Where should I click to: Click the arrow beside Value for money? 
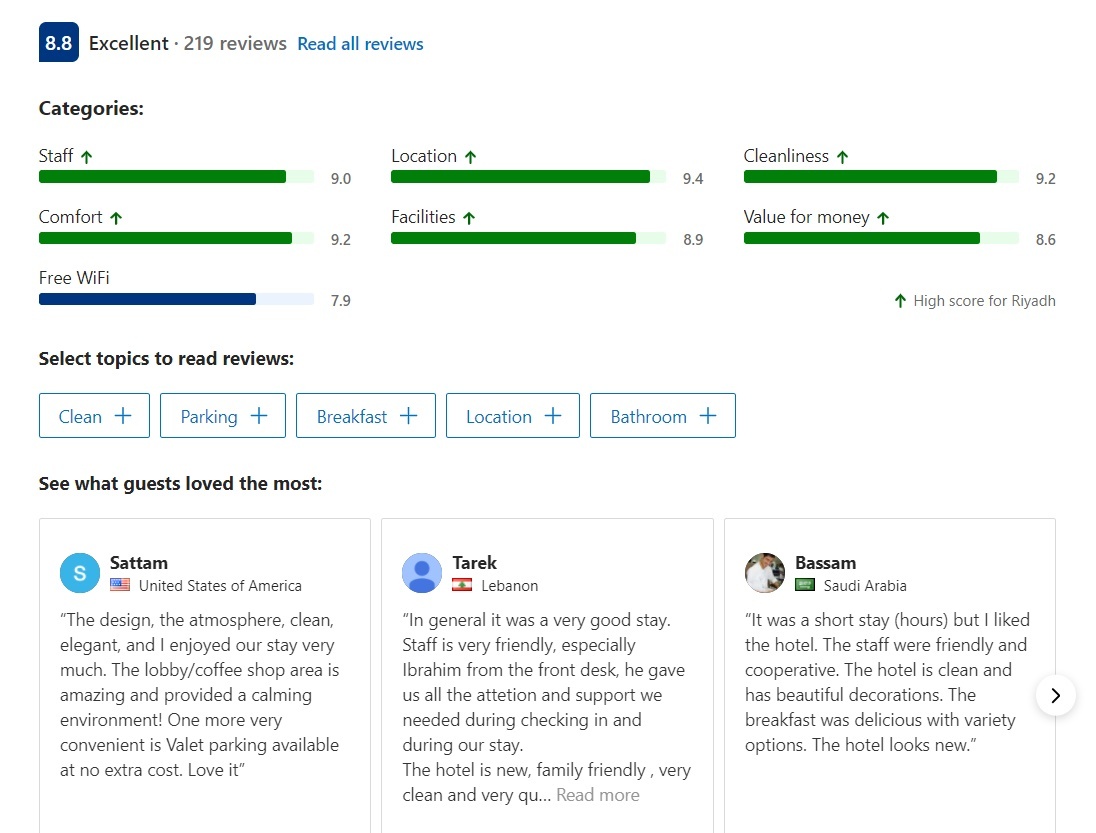coord(883,218)
